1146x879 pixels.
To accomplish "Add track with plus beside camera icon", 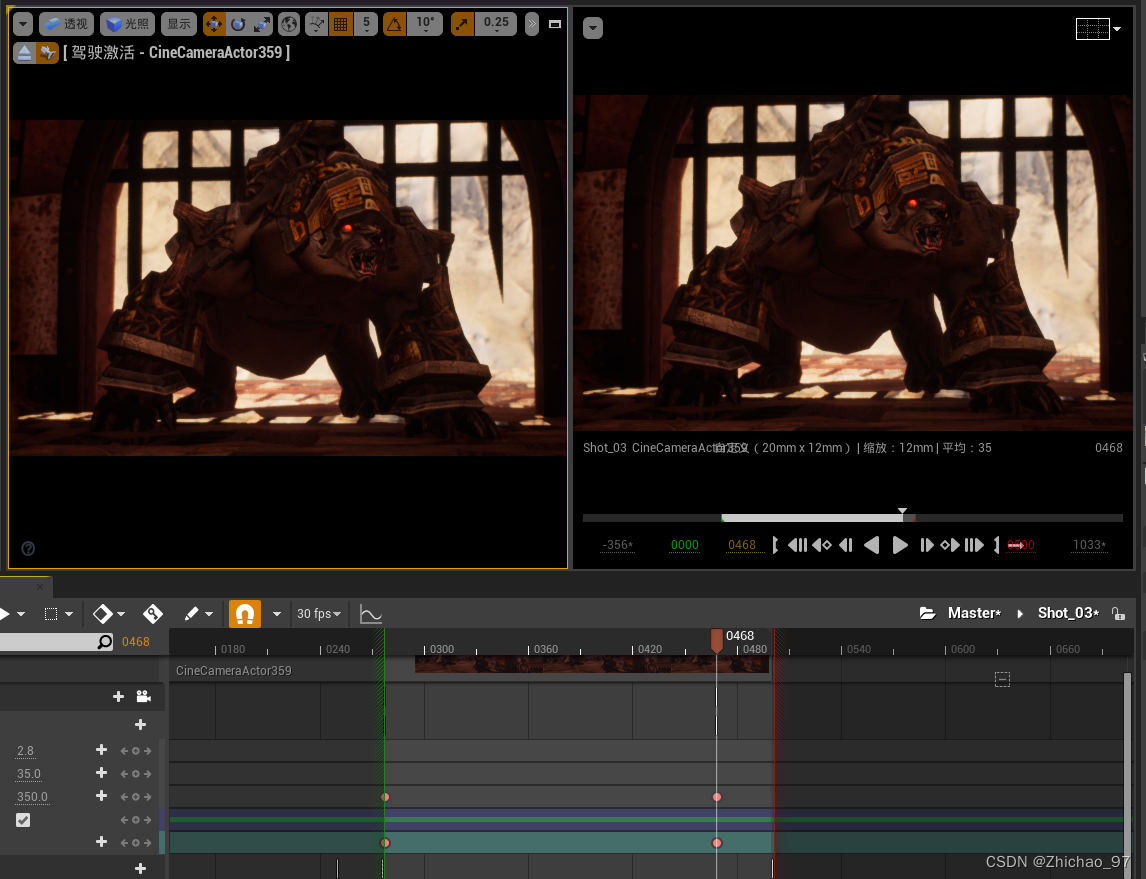I will pos(118,696).
